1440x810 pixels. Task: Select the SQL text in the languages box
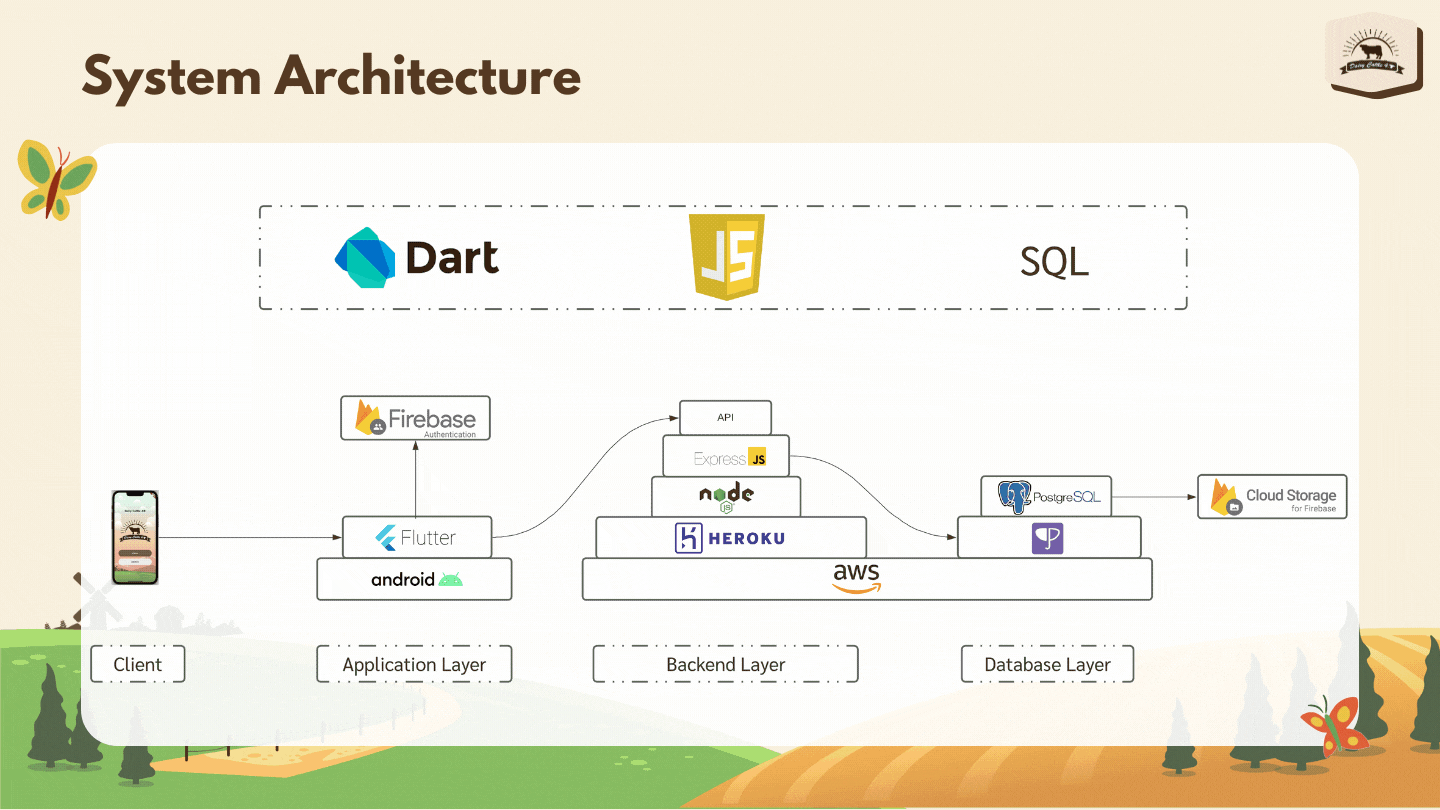1054,261
